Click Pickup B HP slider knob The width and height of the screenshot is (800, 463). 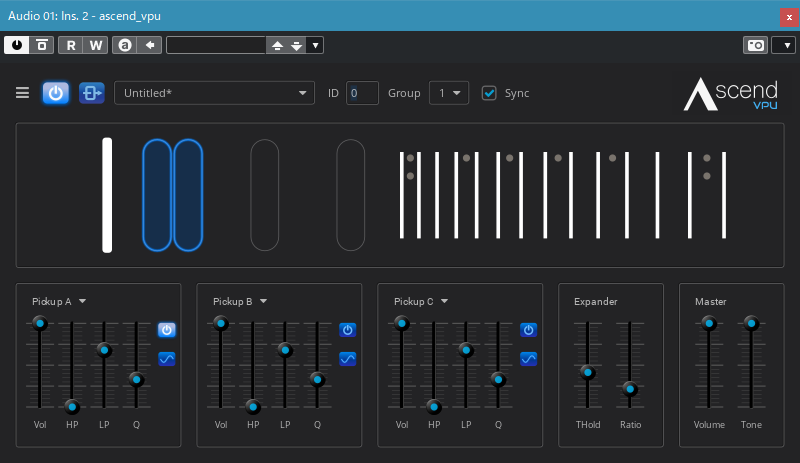coord(253,407)
